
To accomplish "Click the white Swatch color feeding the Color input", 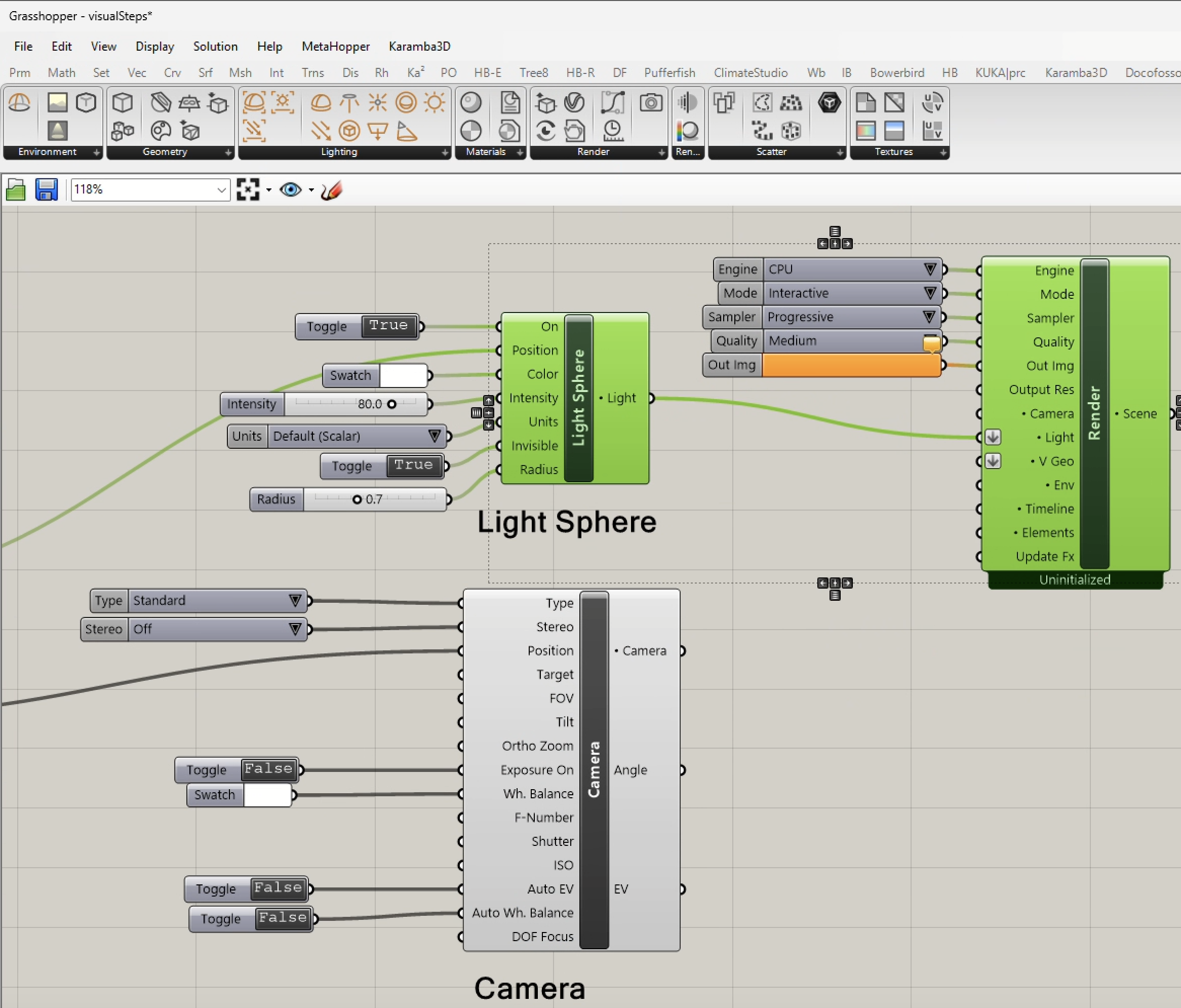I will pyautogui.click(x=403, y=375).
